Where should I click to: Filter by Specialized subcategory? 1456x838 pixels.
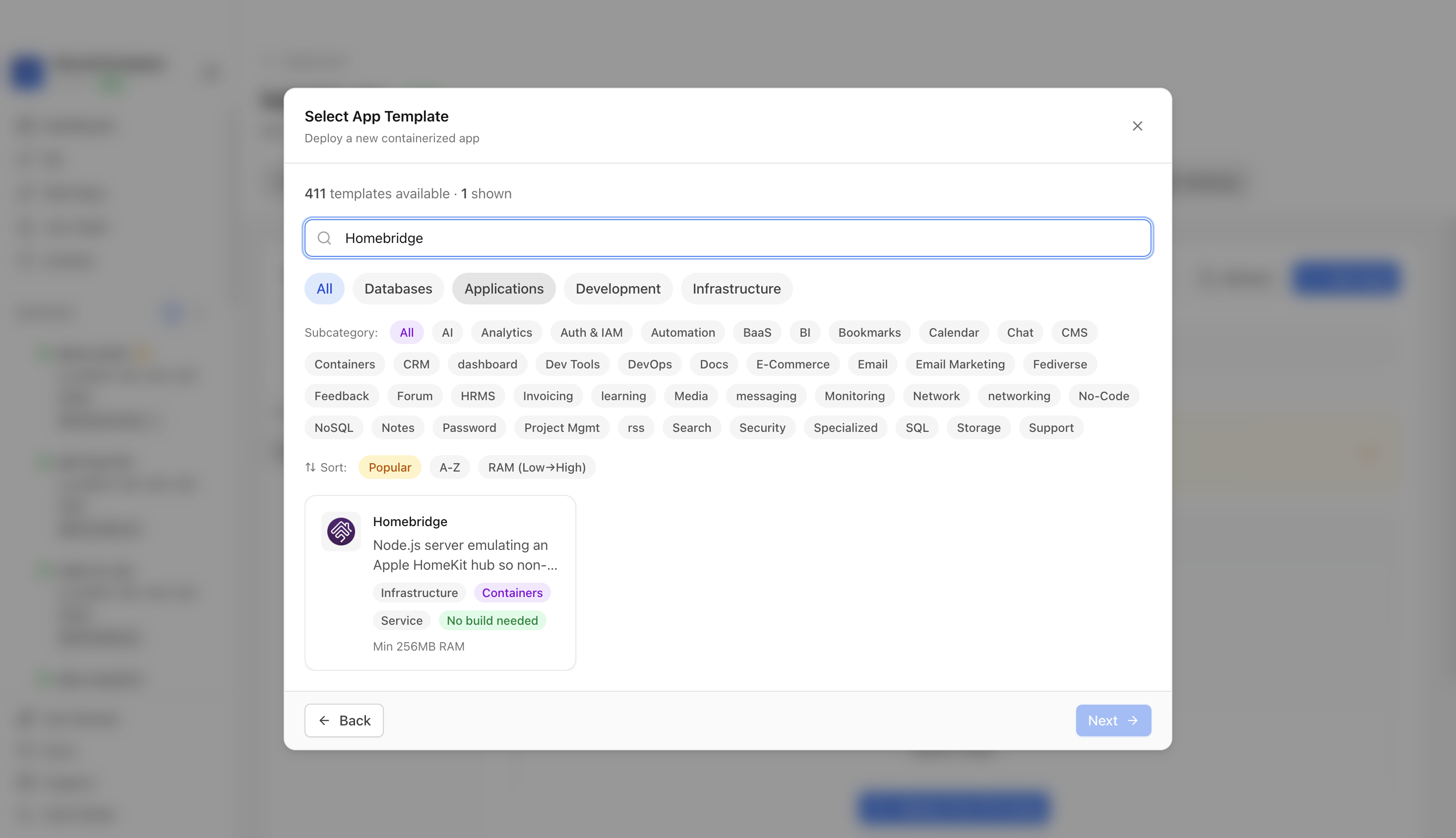(846, 427)
